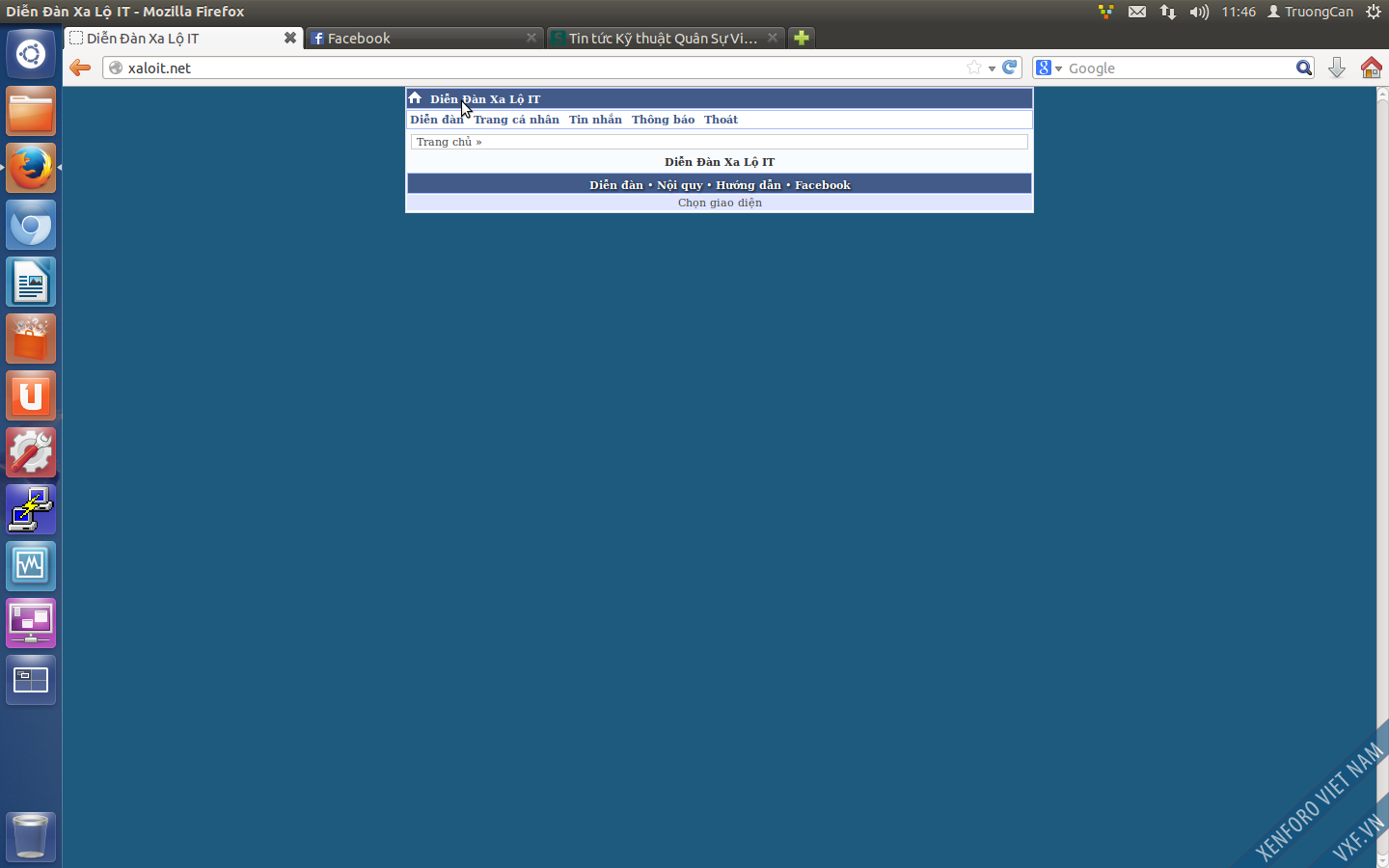Open Hướng dẫn guide link
Screen dimensions: 1389x868
pyautogui.click(x=749, y=185)
